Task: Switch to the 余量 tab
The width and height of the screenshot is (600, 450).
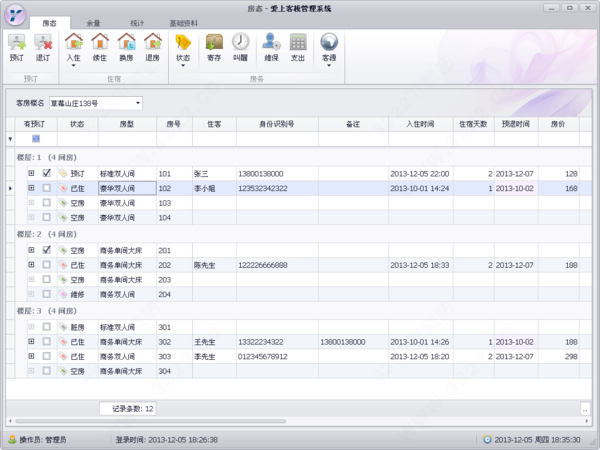Action: coord(93,23)
